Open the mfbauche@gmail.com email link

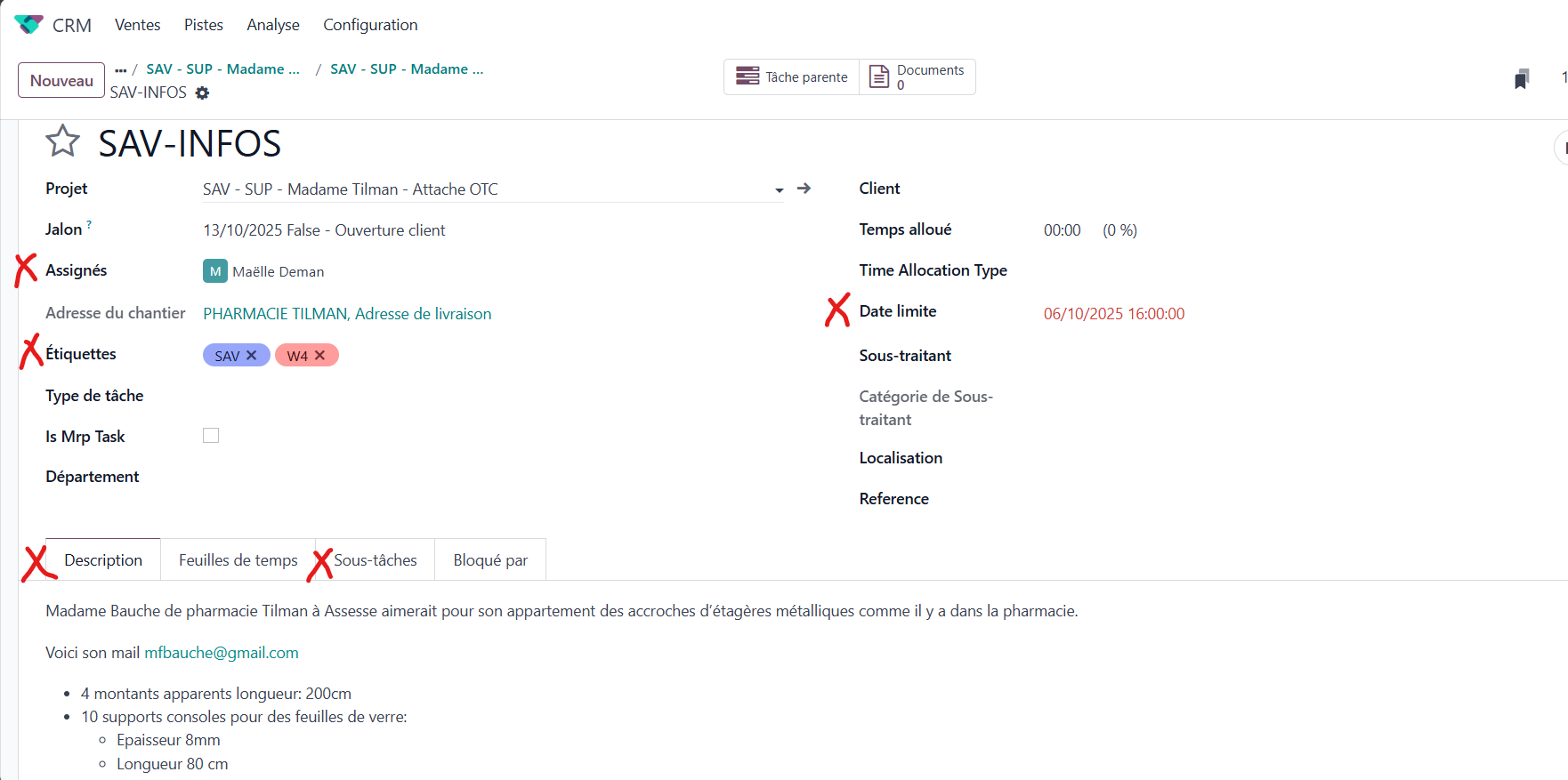[x=222, y=653]
